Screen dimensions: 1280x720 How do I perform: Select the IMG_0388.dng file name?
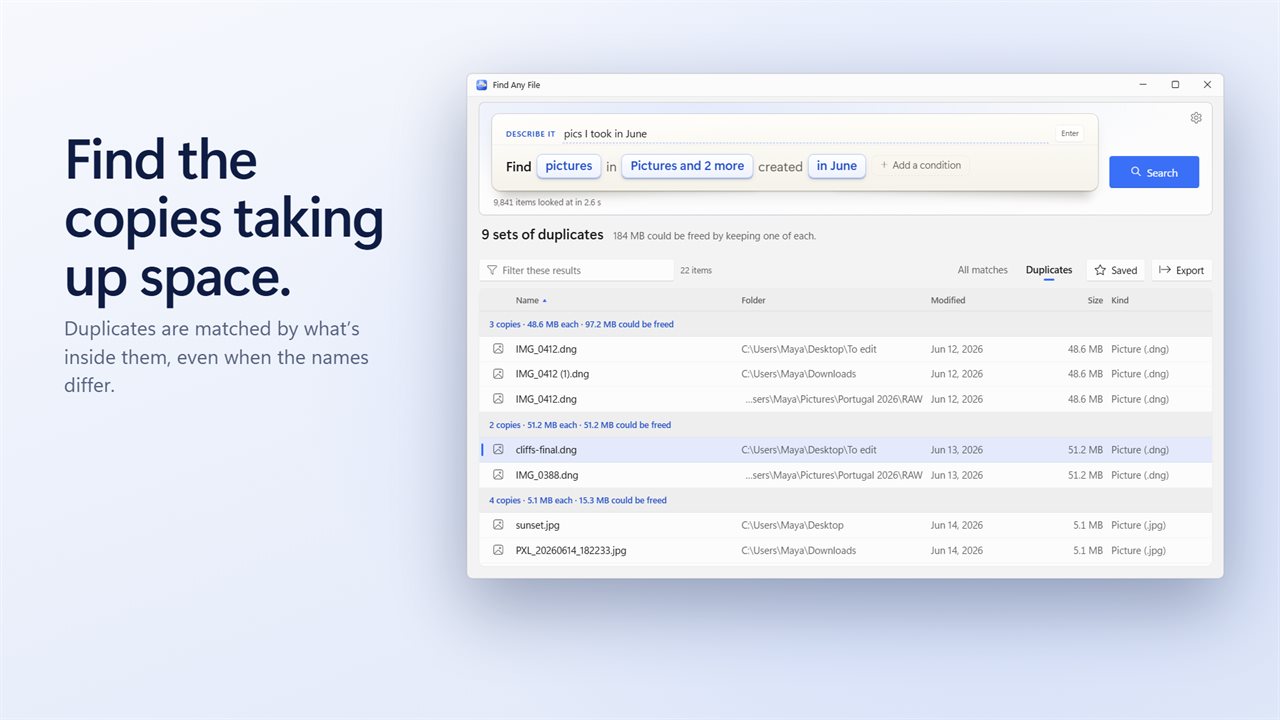546,475
